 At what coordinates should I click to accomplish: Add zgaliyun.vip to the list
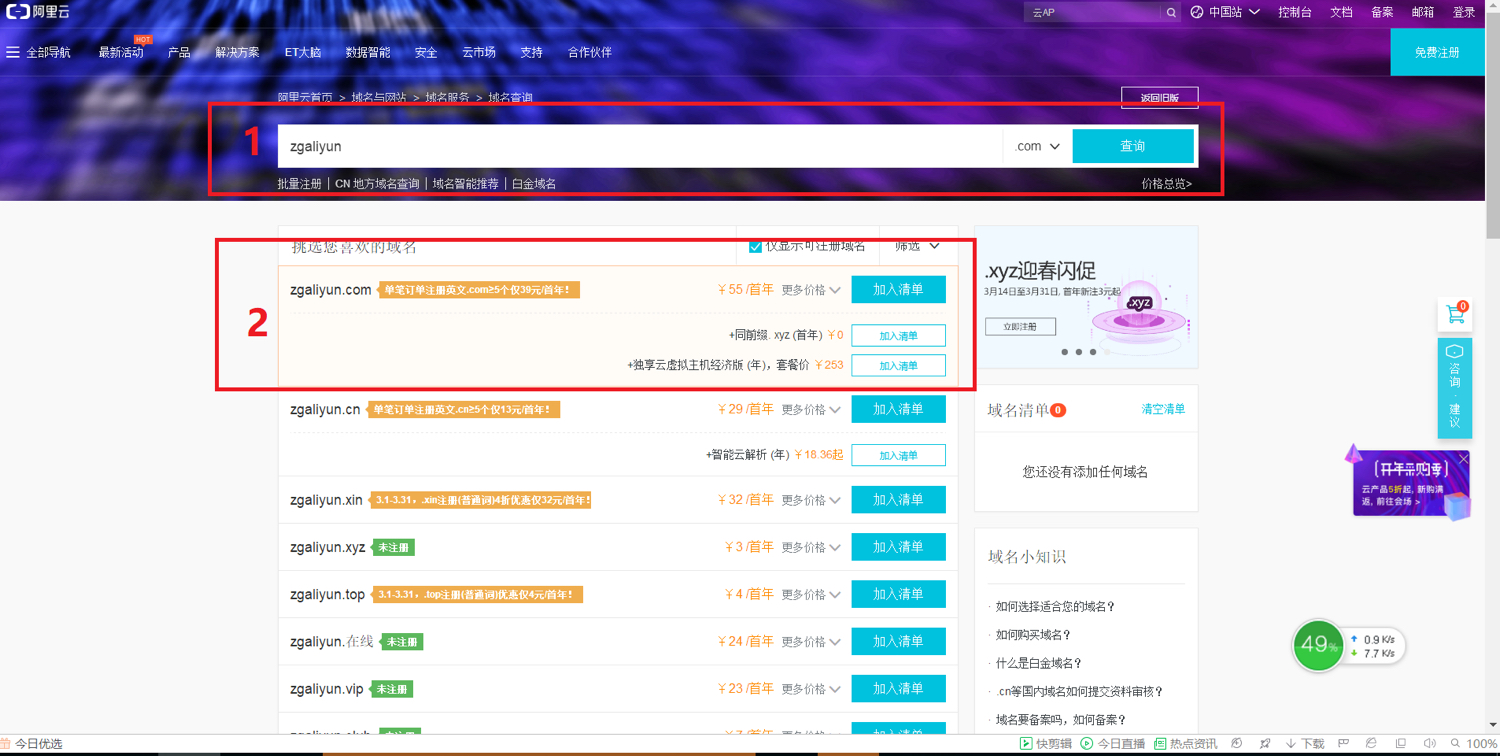(898, 689)
